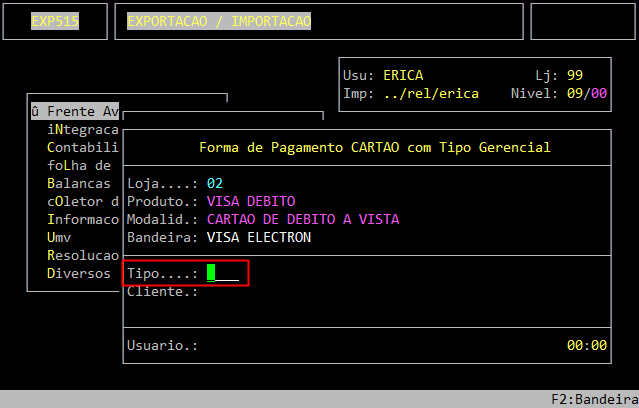Image resolution: width=639 pixels, height=408 pixels.
Task: Choose the cOletor d menu option
Action: tap(82, 201)
